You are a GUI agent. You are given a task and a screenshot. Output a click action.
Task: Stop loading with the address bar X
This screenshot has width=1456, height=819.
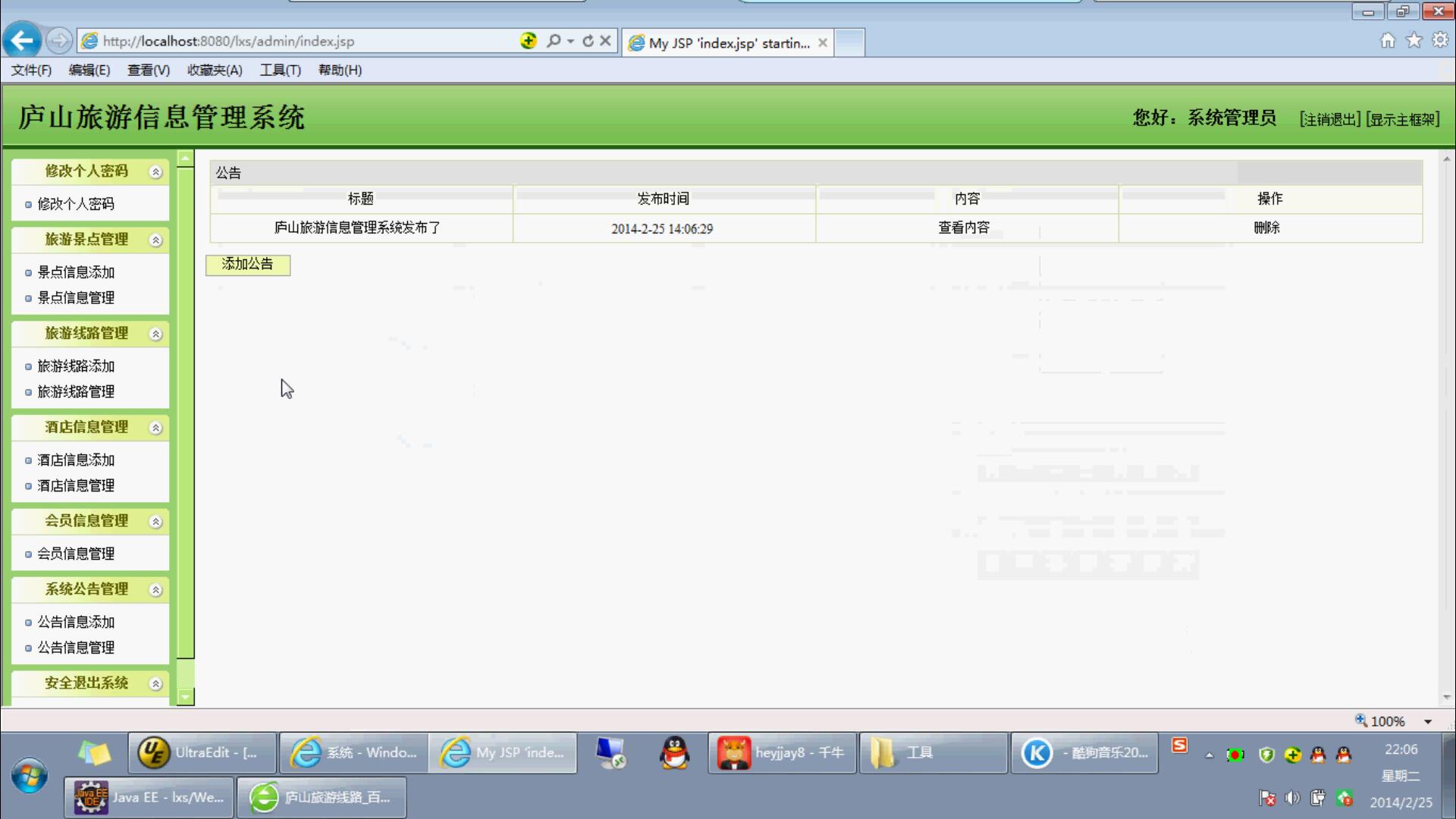point(605,41)
